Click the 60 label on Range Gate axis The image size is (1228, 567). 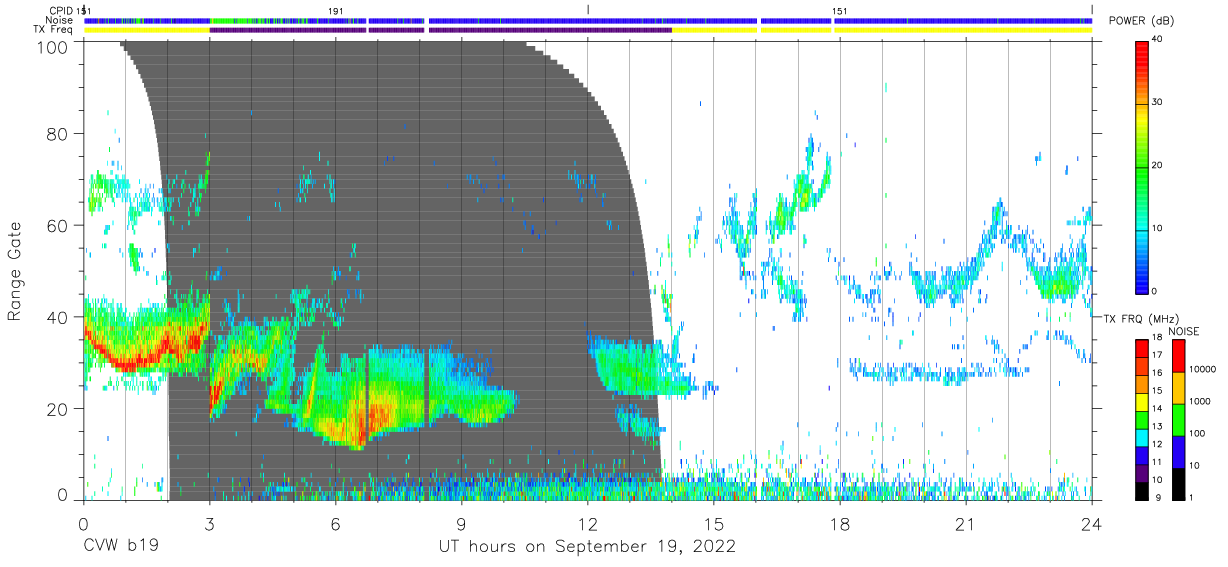(x=57, y=225)
